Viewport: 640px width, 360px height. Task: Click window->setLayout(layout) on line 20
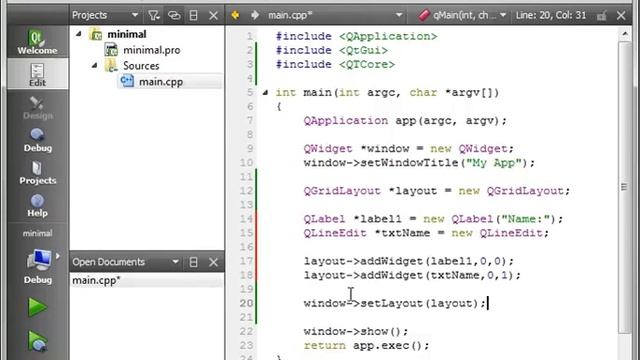(x=395, y=303)
